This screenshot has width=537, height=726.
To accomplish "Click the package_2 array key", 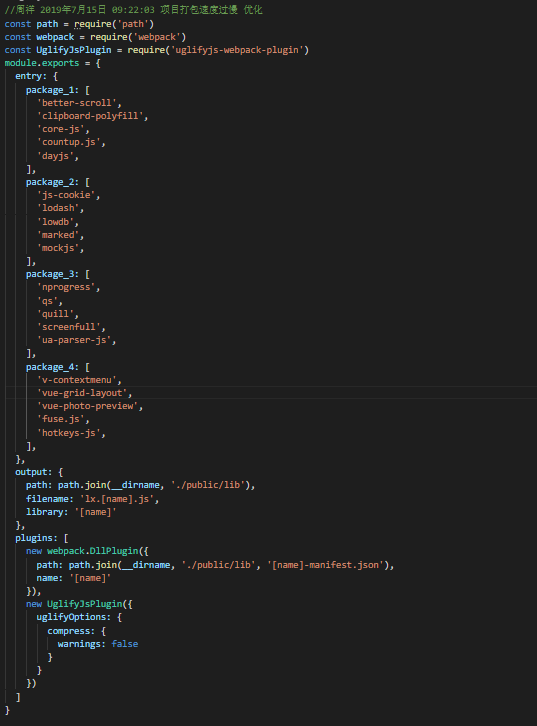I will (x=50, y=182).
